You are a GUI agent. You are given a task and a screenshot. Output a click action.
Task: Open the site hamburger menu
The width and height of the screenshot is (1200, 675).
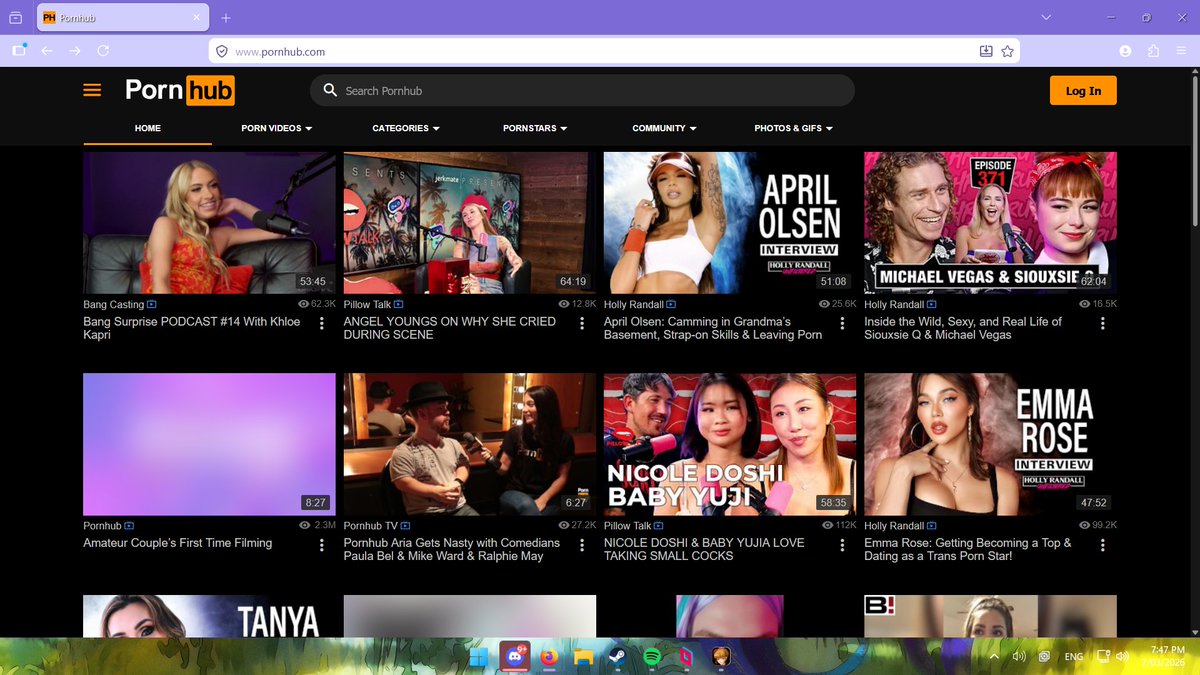click(92, 90)
